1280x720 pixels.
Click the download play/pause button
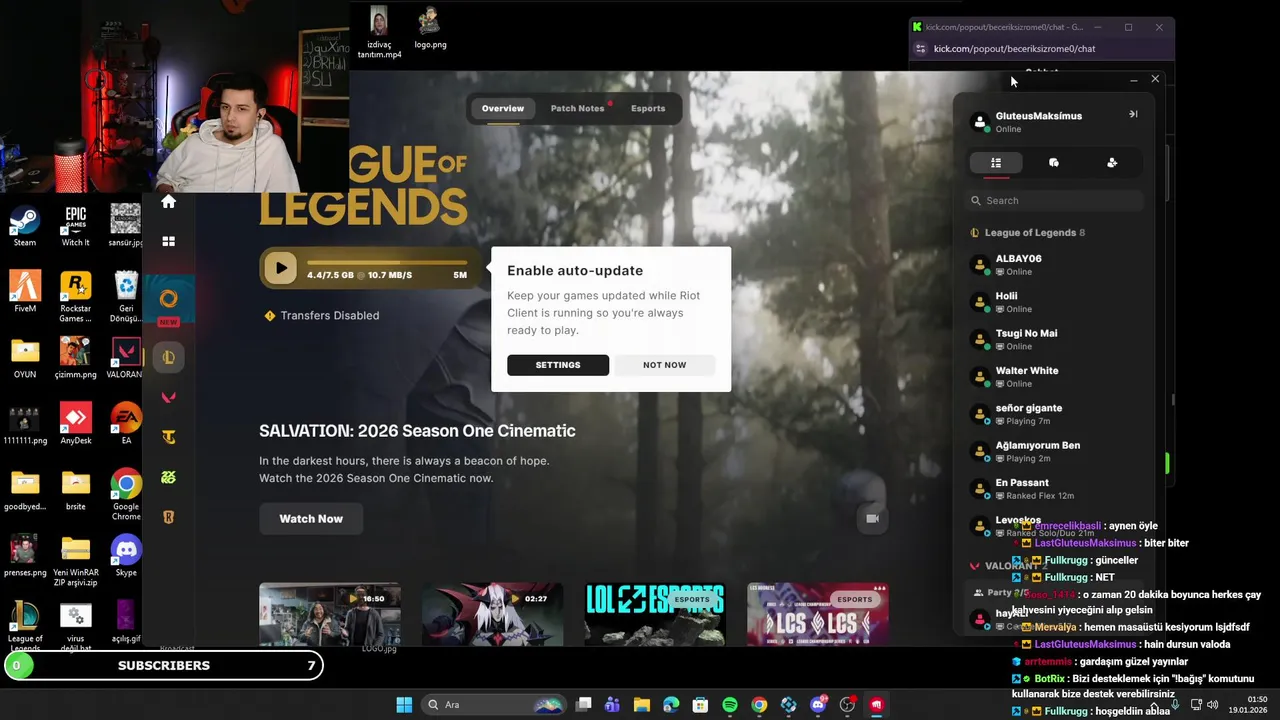(x=281, y=268)
